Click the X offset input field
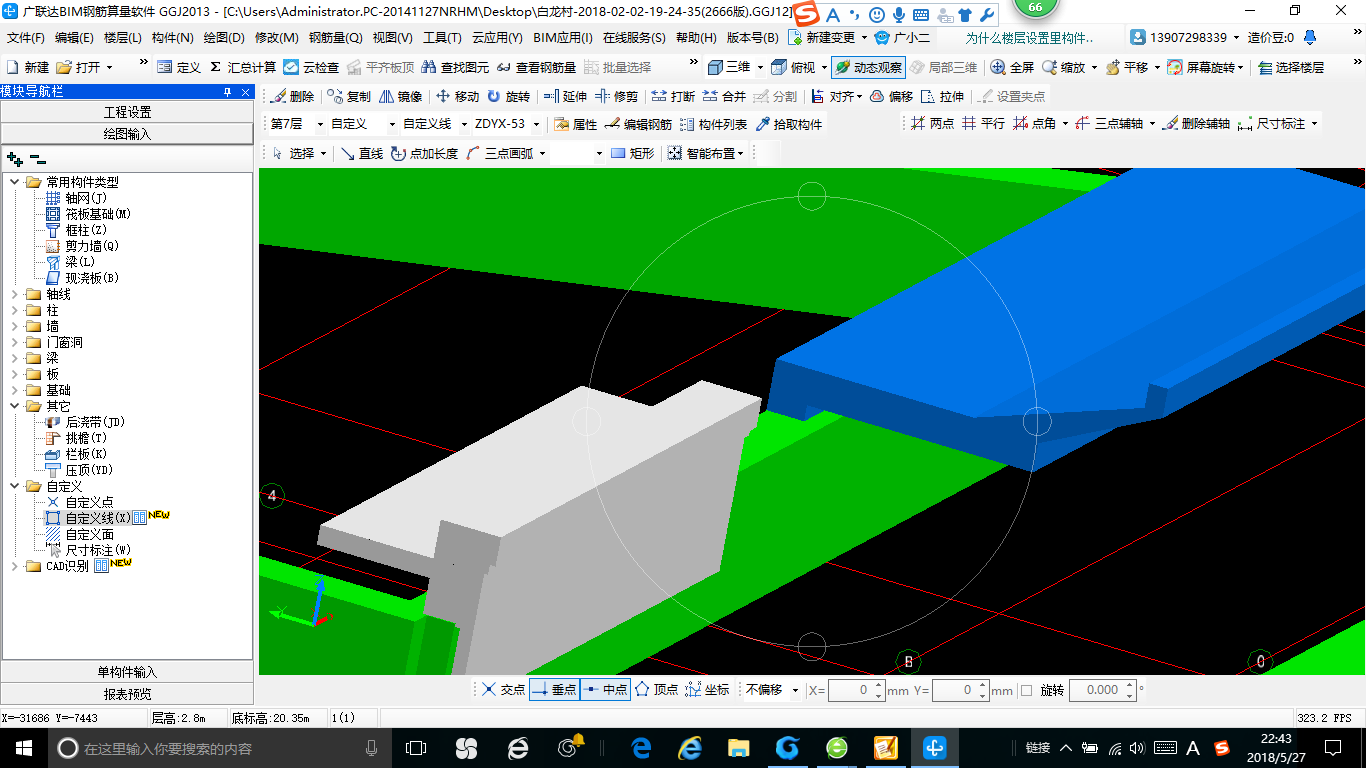This screenshot has height=768, width=1366. (857, 690)
